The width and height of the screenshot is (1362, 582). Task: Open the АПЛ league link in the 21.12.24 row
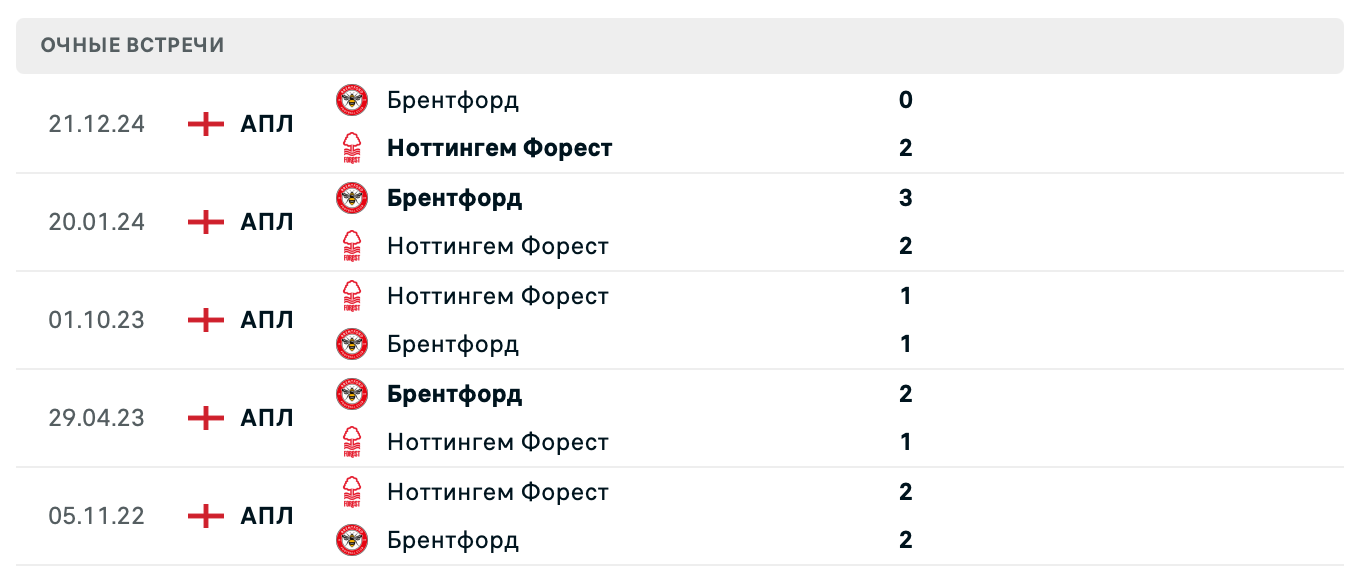tap(266, 123)
